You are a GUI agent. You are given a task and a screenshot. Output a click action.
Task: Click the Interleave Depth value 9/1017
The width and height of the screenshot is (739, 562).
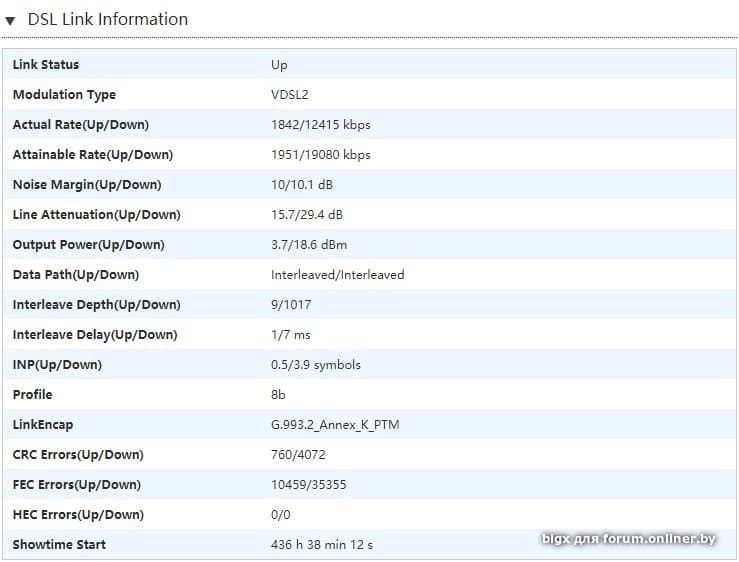292,305
